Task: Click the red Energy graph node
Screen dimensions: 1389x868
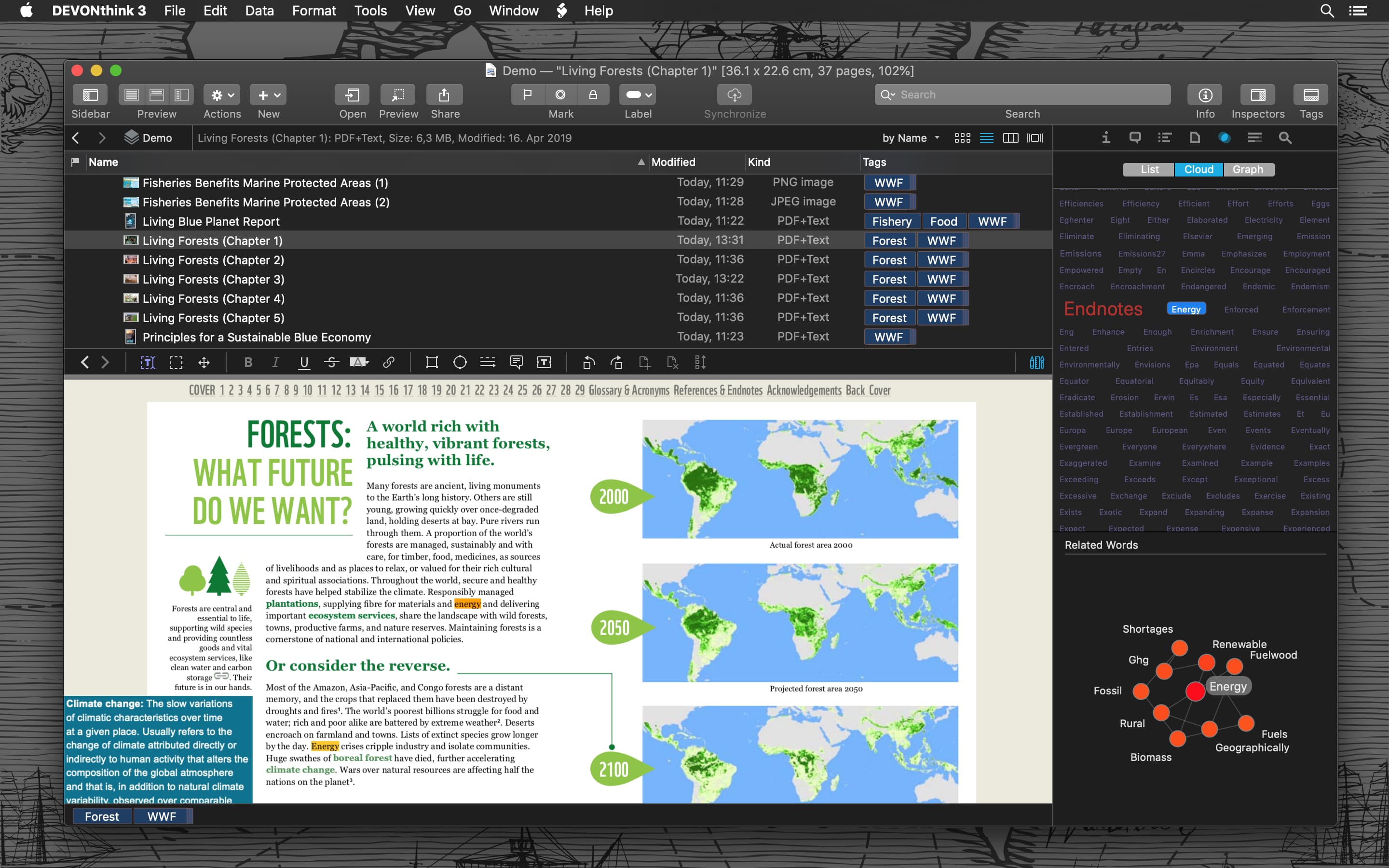Action: click(1195, 691)
